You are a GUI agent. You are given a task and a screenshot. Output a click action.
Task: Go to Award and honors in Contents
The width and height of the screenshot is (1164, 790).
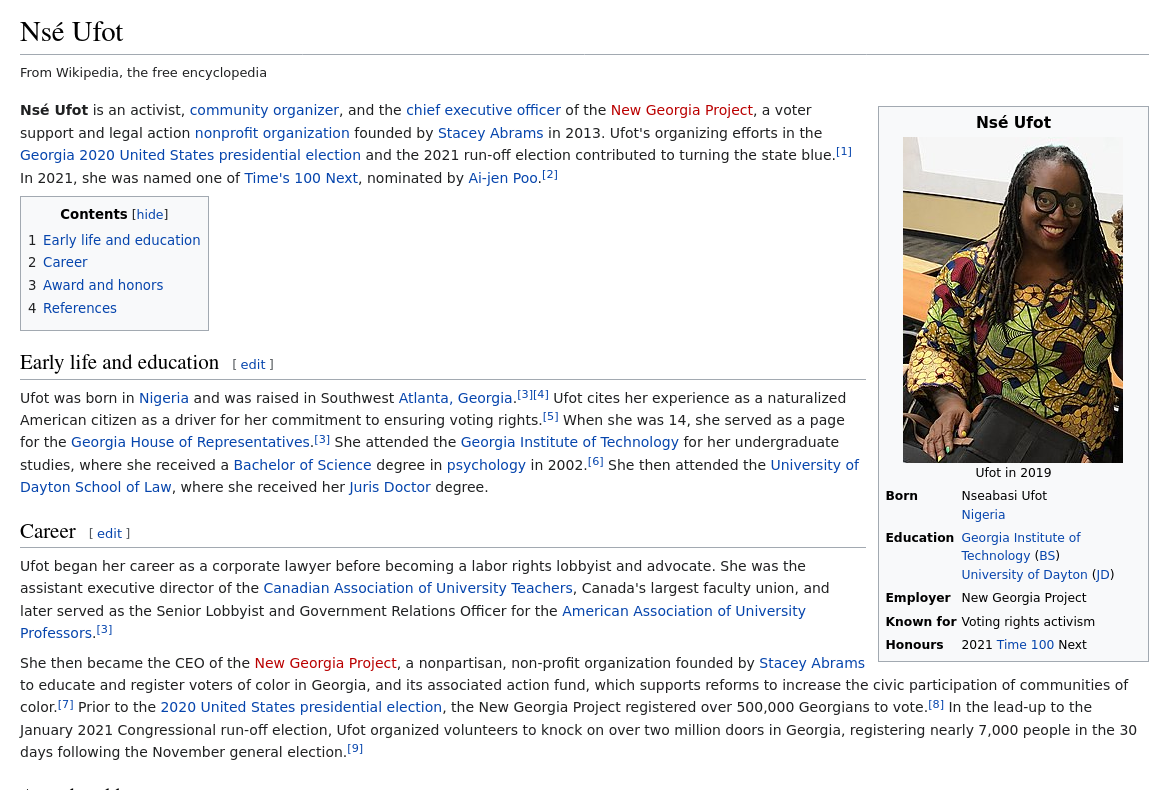(x=103, y=285)
